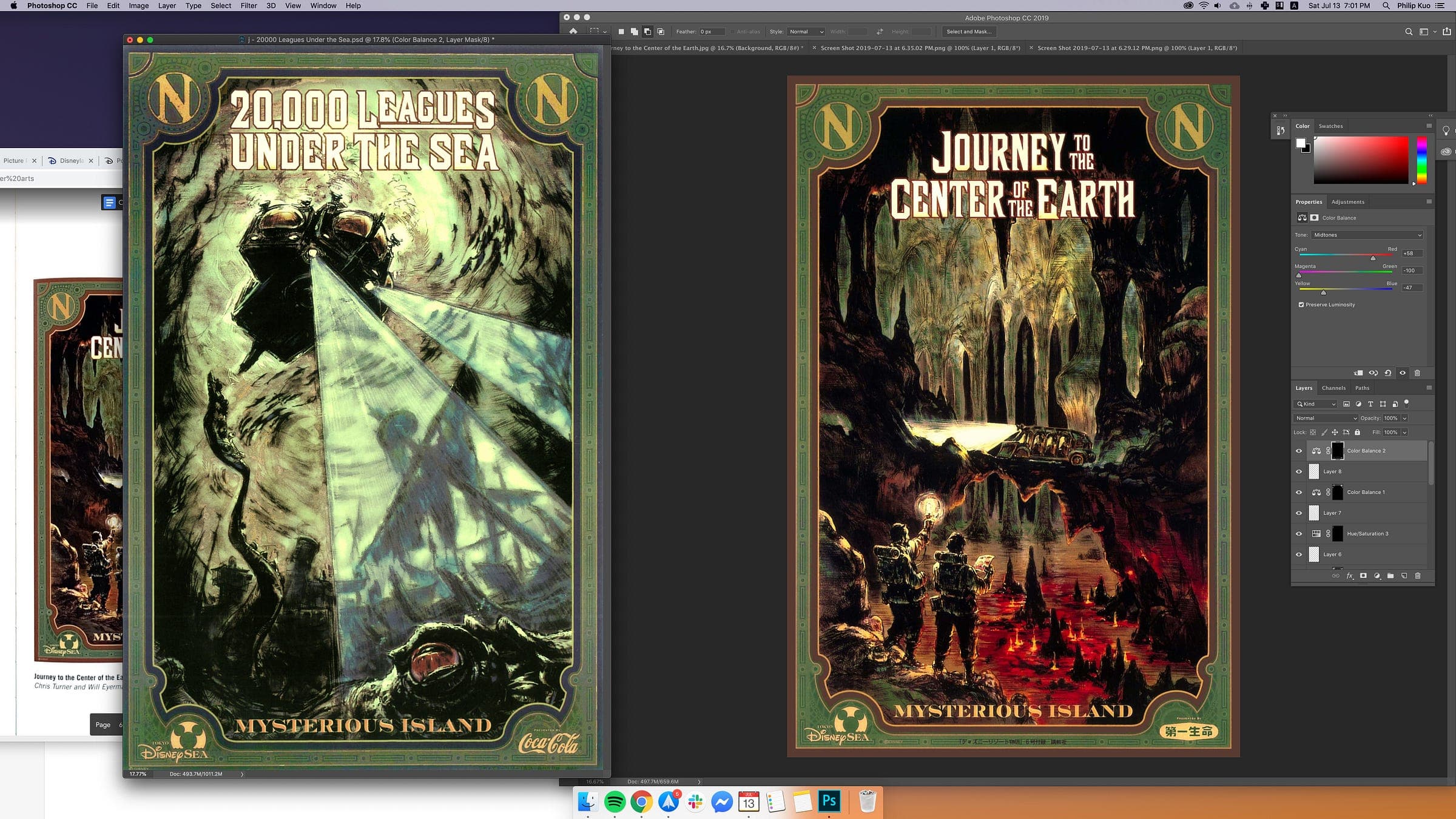Screen dimensions: 1456x819
Task: Toggle visibility of Layer 7
Action: [x=1299, y=513]
